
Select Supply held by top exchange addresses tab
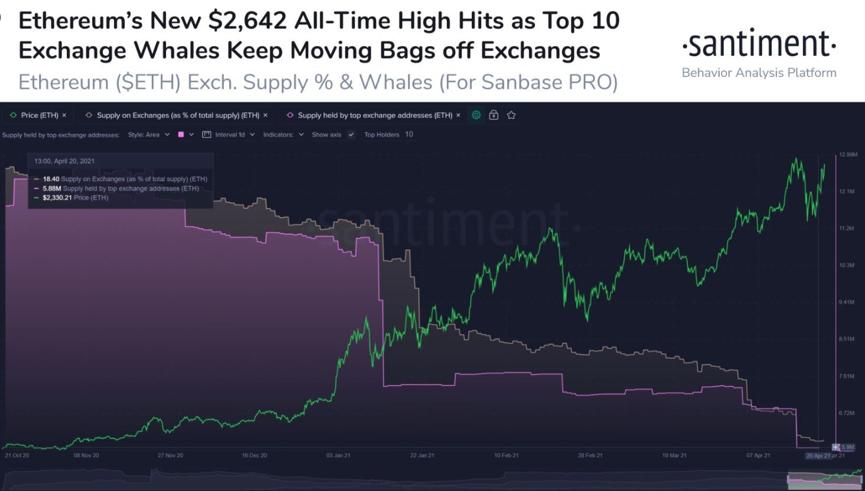375,115
